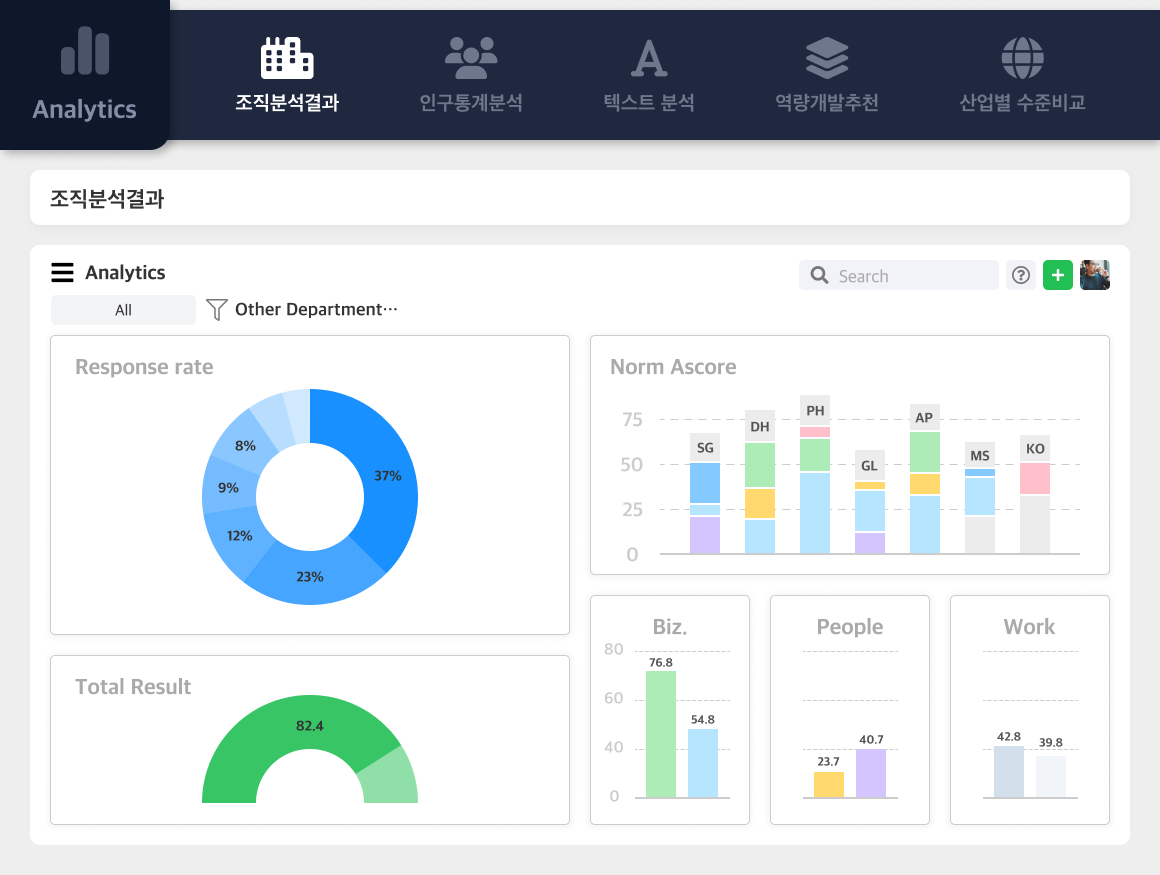Open the hamburger menu beside Analytics
The width and height of the screenshot is (1160, 875).
62,273
